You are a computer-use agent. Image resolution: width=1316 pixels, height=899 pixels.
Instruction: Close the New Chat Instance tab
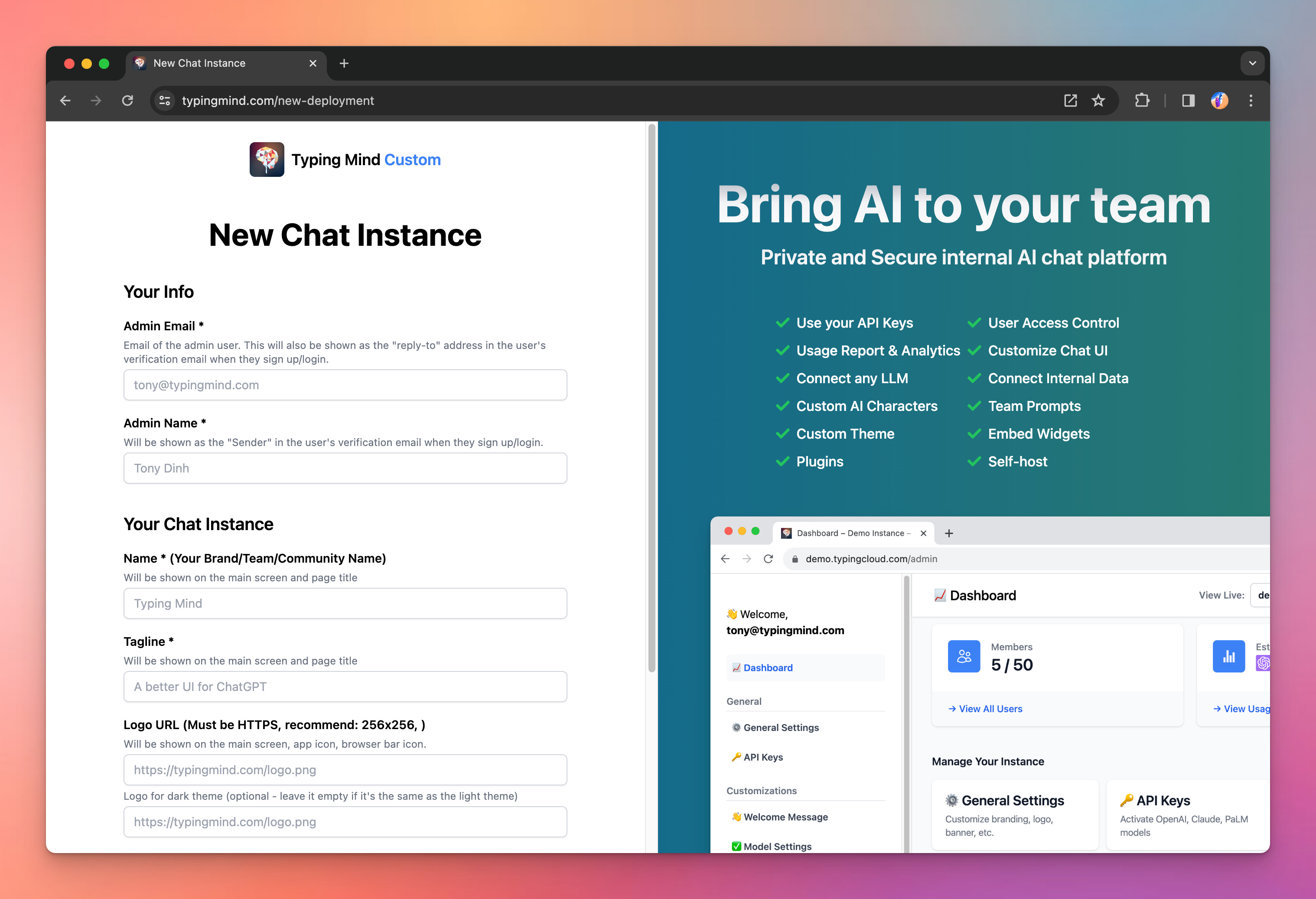coord(313,63)
